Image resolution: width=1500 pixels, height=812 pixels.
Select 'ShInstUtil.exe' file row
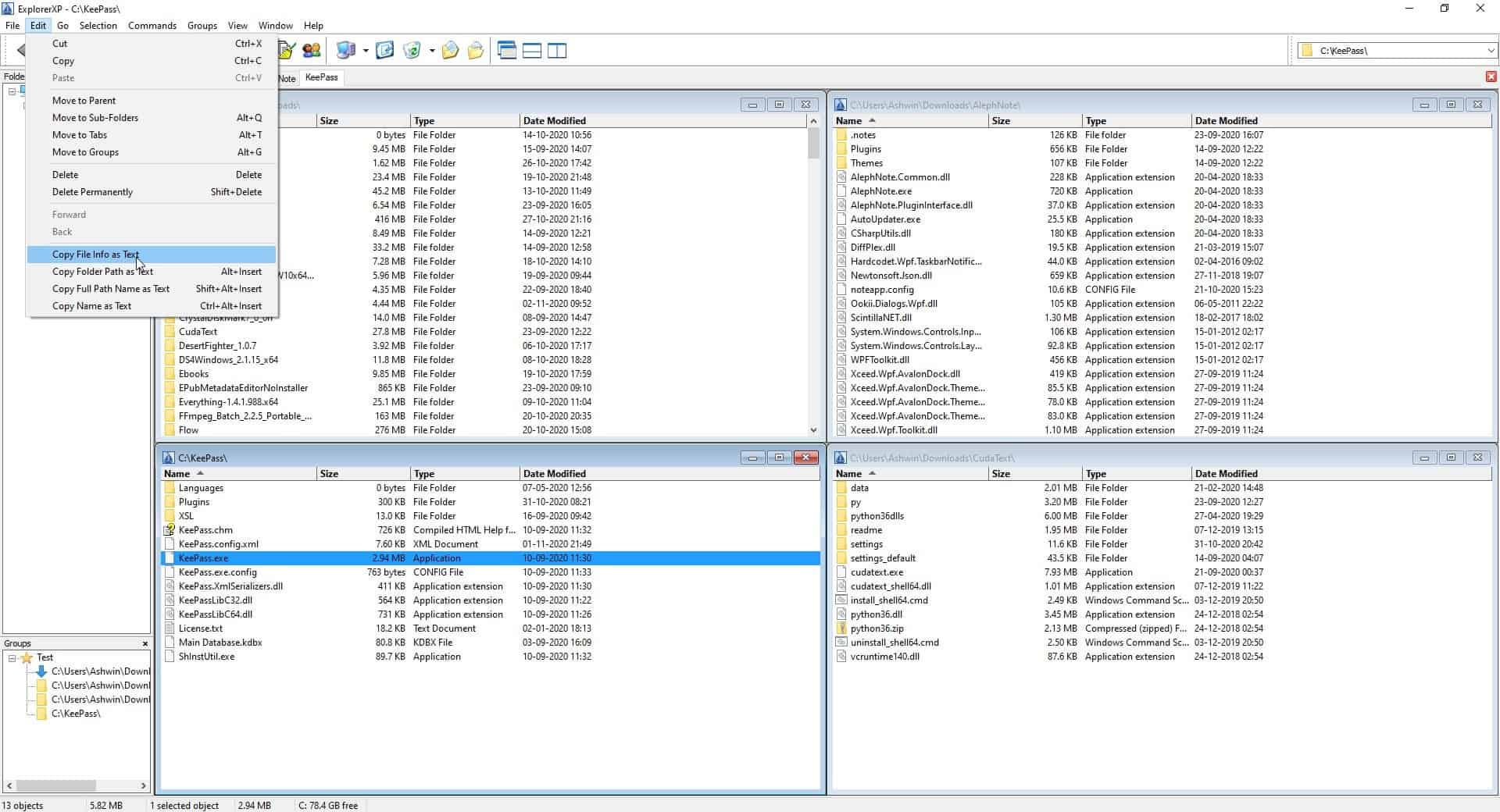point(491,657)
